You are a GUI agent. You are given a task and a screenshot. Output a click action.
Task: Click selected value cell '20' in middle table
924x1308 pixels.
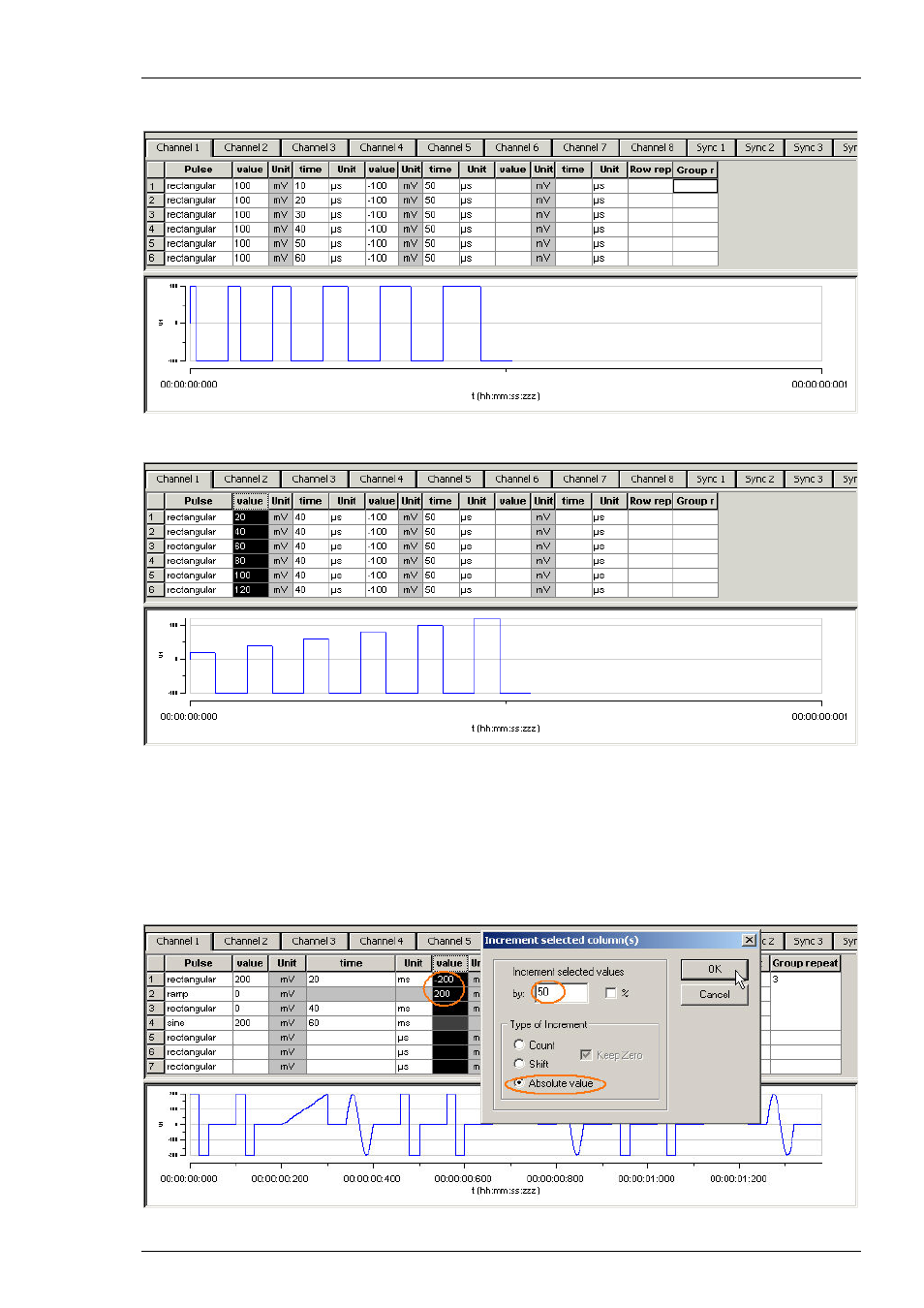point(250,517)
